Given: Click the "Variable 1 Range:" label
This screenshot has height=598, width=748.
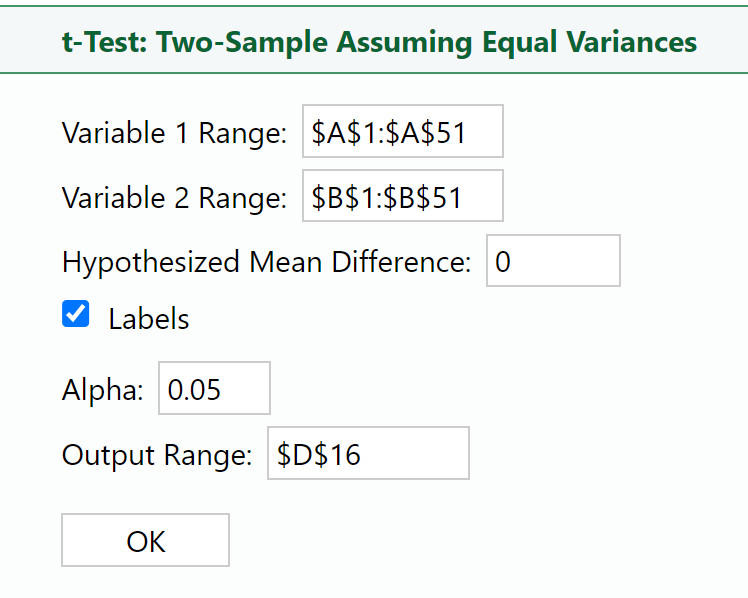Looking at the screenshot, I should [x=174, y=133].
